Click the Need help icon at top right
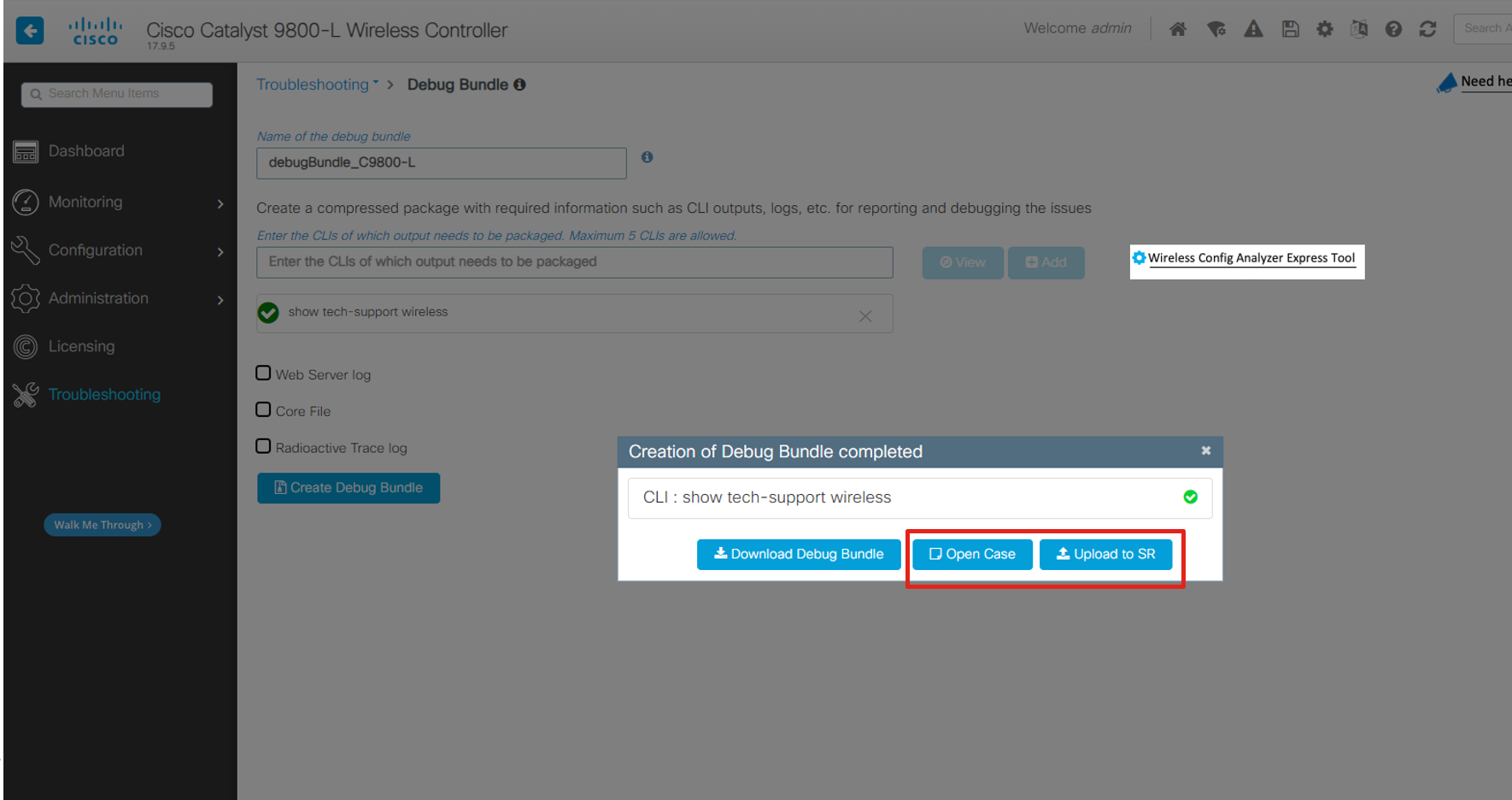This screenshot has width=1512, height=800. pyautogui.click(x=1447, y=83)
